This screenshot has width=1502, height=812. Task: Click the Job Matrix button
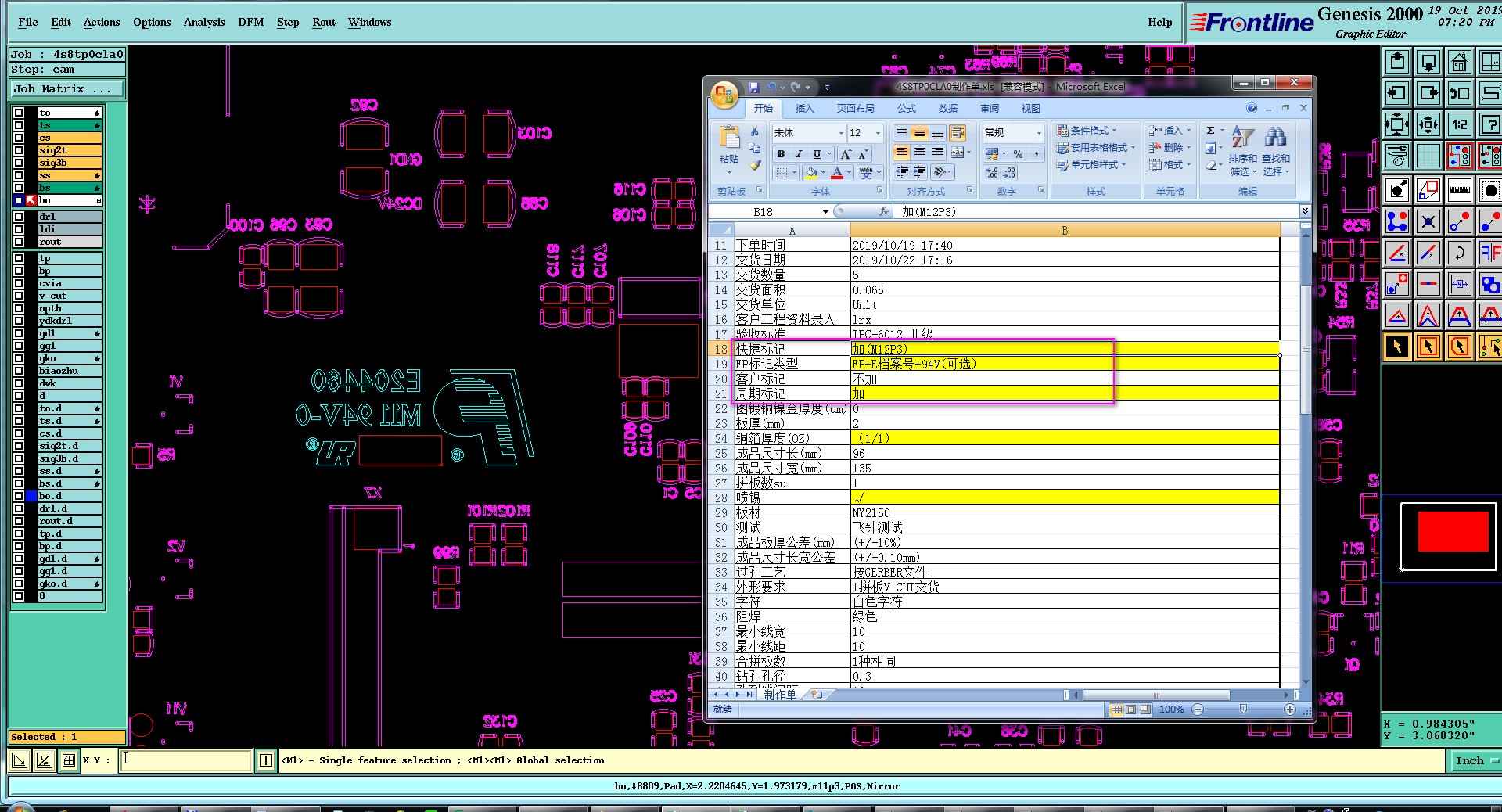66,89
